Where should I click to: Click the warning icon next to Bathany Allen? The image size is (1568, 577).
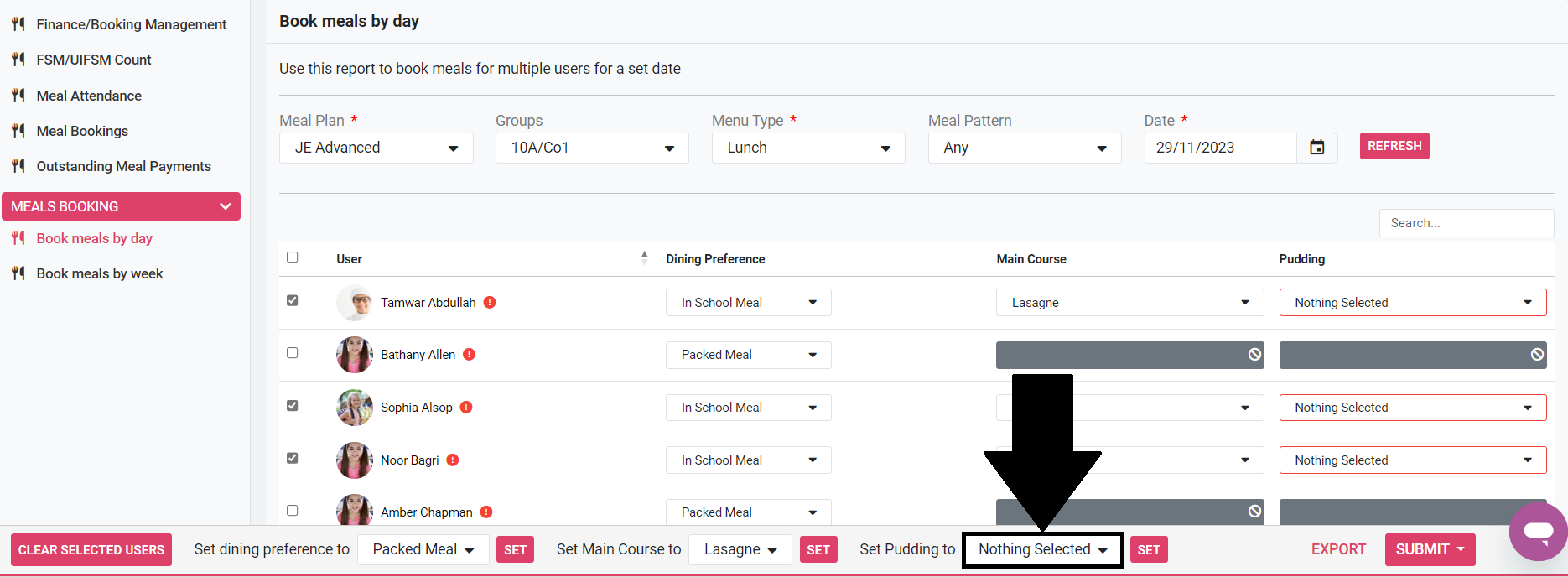(x=470, y=355)
